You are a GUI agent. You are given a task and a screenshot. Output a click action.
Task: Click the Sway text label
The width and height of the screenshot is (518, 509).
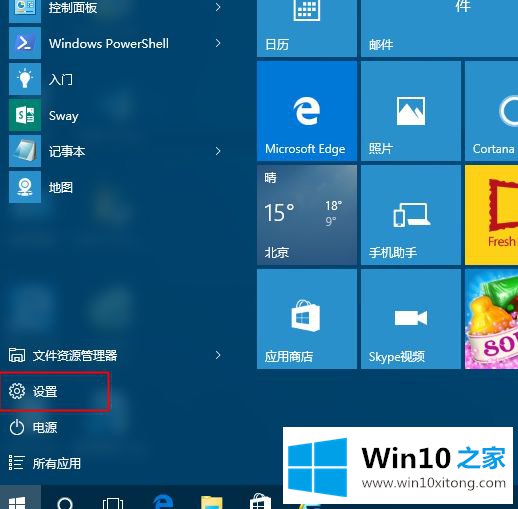pos(64,116)
